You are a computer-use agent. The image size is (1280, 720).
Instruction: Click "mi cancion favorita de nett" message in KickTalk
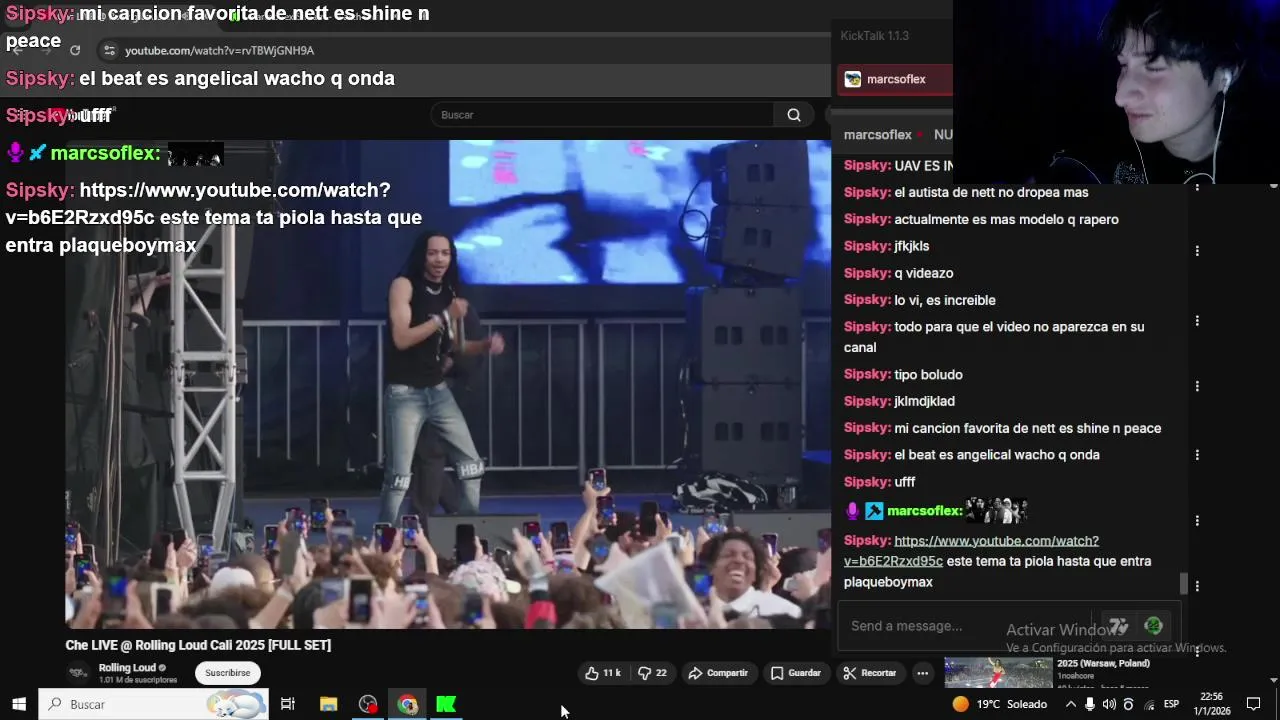tap(1028, 428)
